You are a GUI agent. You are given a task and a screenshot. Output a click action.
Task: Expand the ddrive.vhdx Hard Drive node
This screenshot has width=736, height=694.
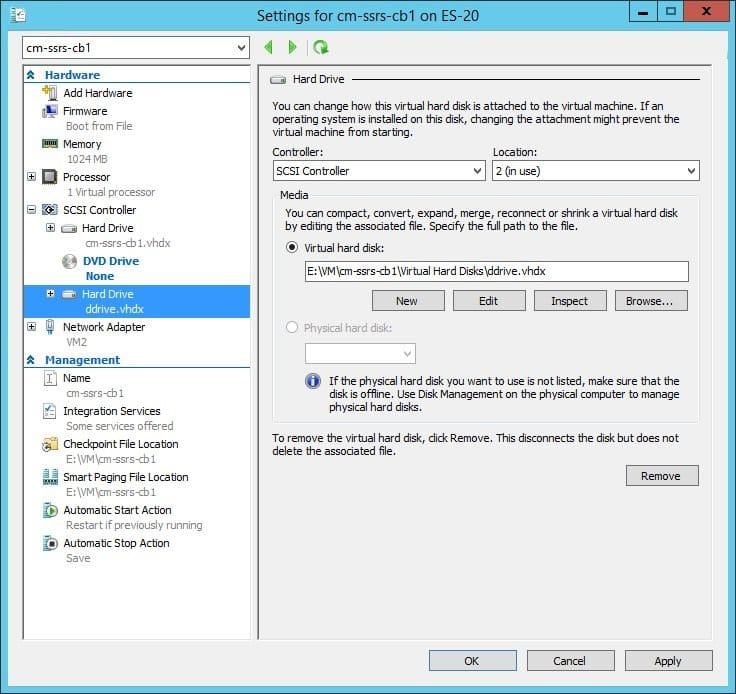50,293
